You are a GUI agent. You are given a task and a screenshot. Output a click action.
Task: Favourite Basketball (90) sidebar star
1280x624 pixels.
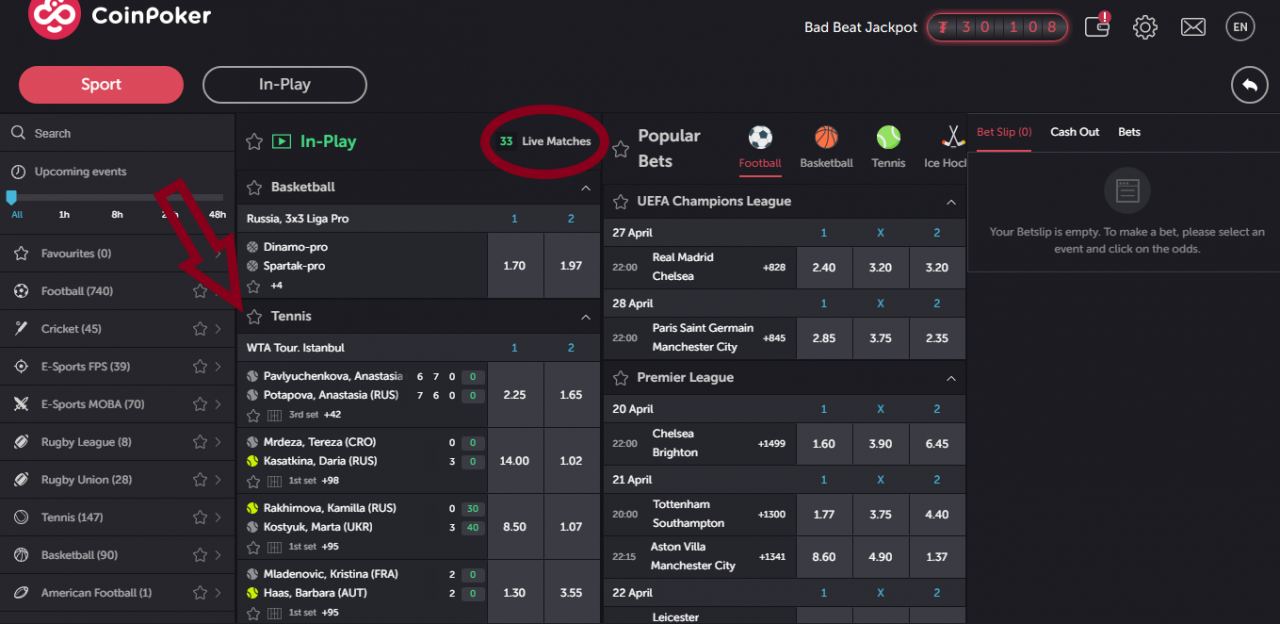tap(200, 555)
